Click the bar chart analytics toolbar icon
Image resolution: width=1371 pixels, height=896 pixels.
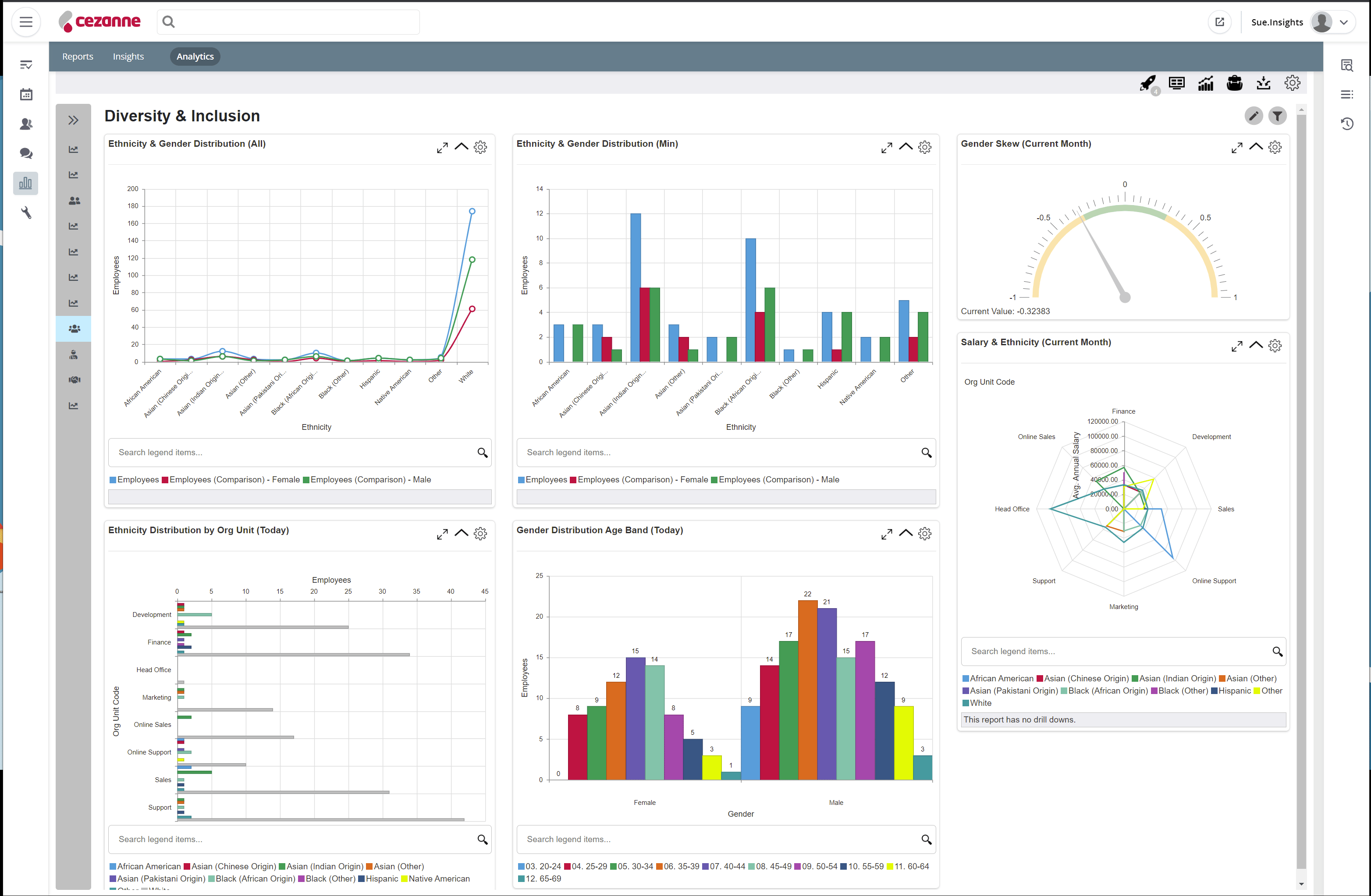(1206, 84)
